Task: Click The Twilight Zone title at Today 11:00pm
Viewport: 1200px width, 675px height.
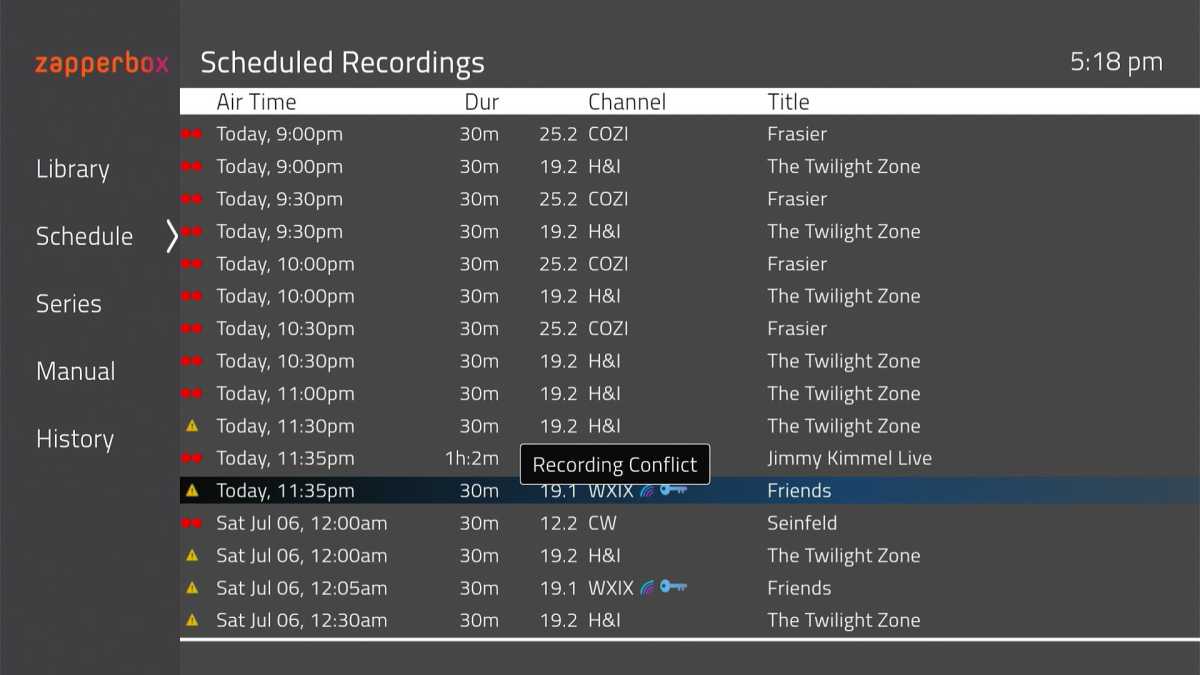Action: [844, 393]
